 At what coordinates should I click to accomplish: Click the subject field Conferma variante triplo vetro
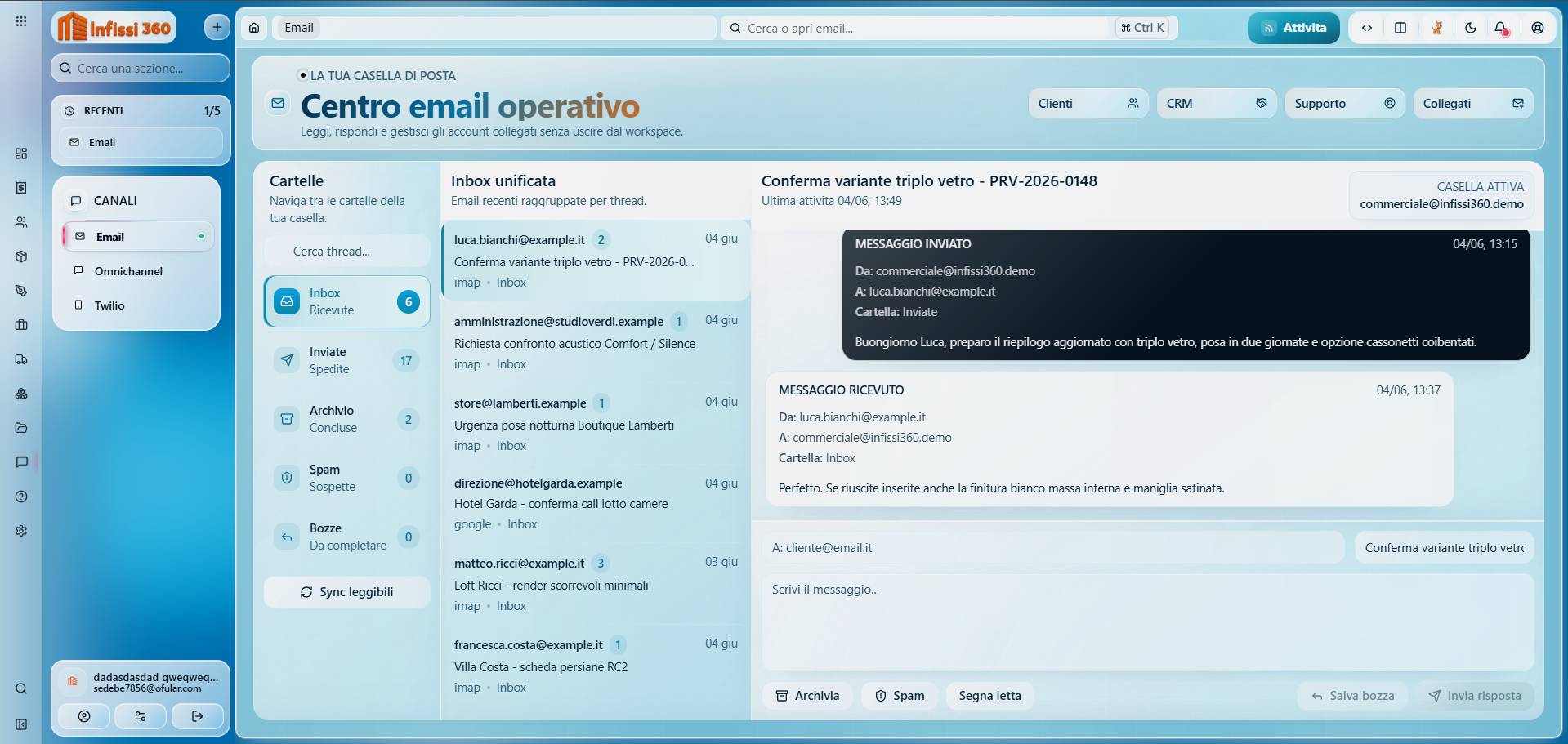pyautogui.click(x=1444, y=548)
